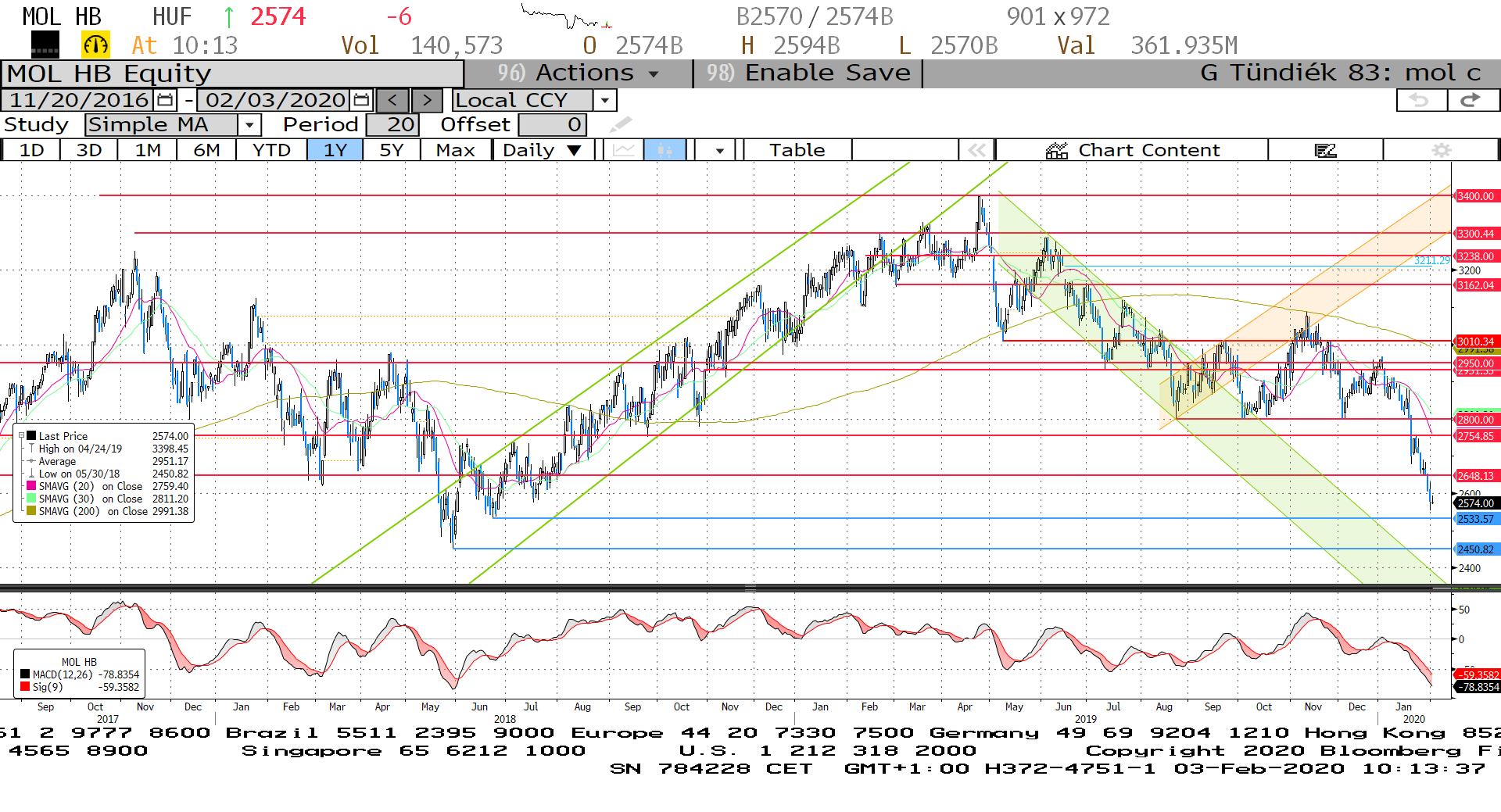The image size is (1501, 812).
Task: Click the High on 04/24/19 legend row
Action: coord(108,449)
